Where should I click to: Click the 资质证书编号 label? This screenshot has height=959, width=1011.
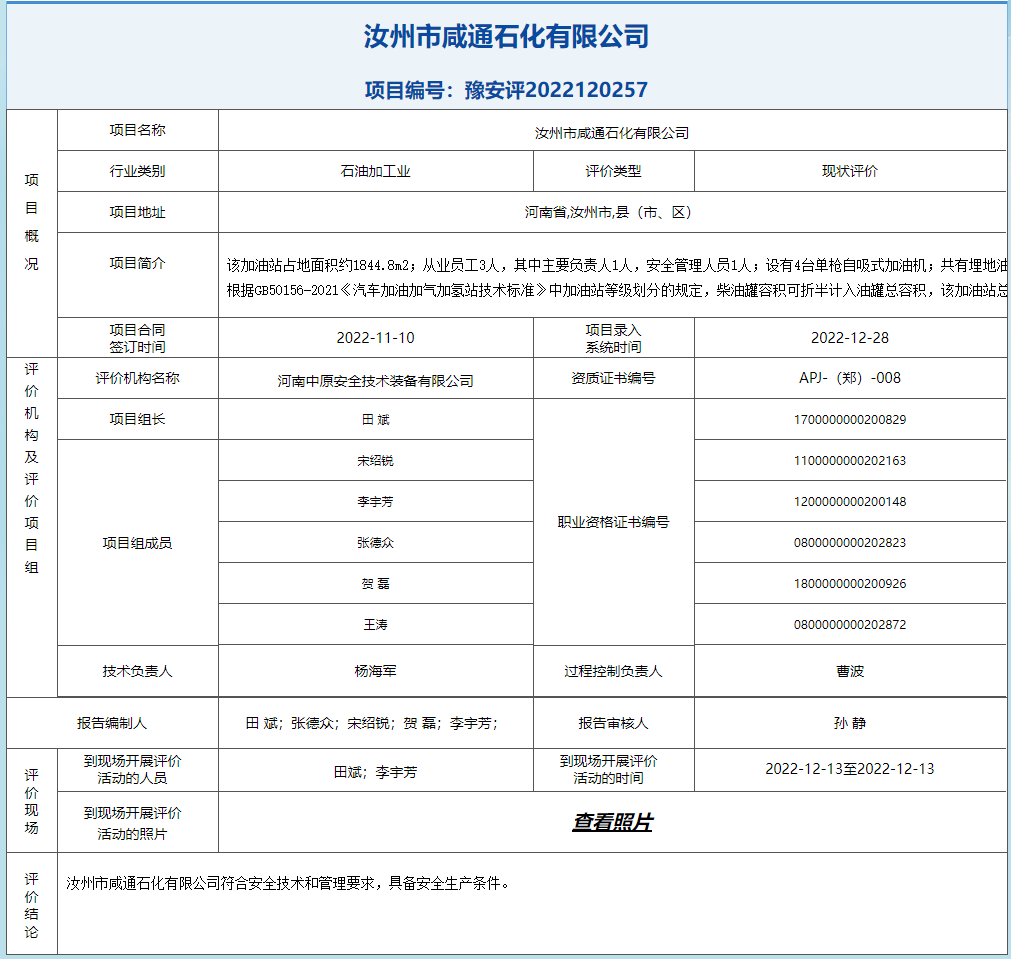click(x=613, y=378)
